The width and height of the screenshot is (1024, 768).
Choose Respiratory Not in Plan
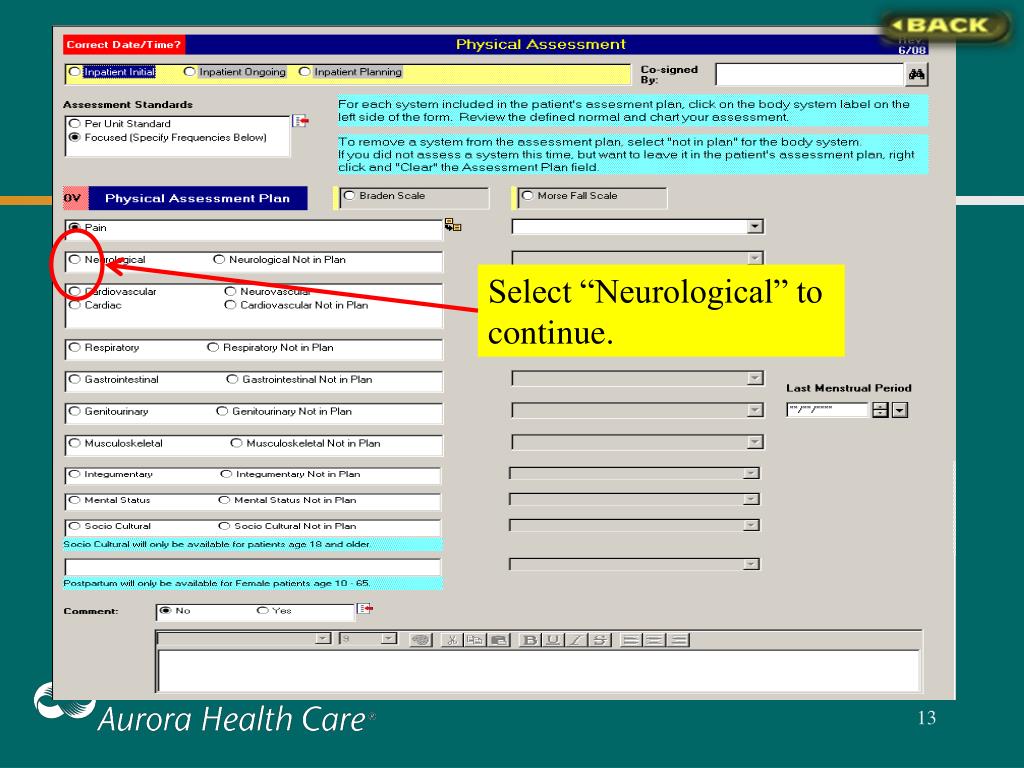[213, 347]
